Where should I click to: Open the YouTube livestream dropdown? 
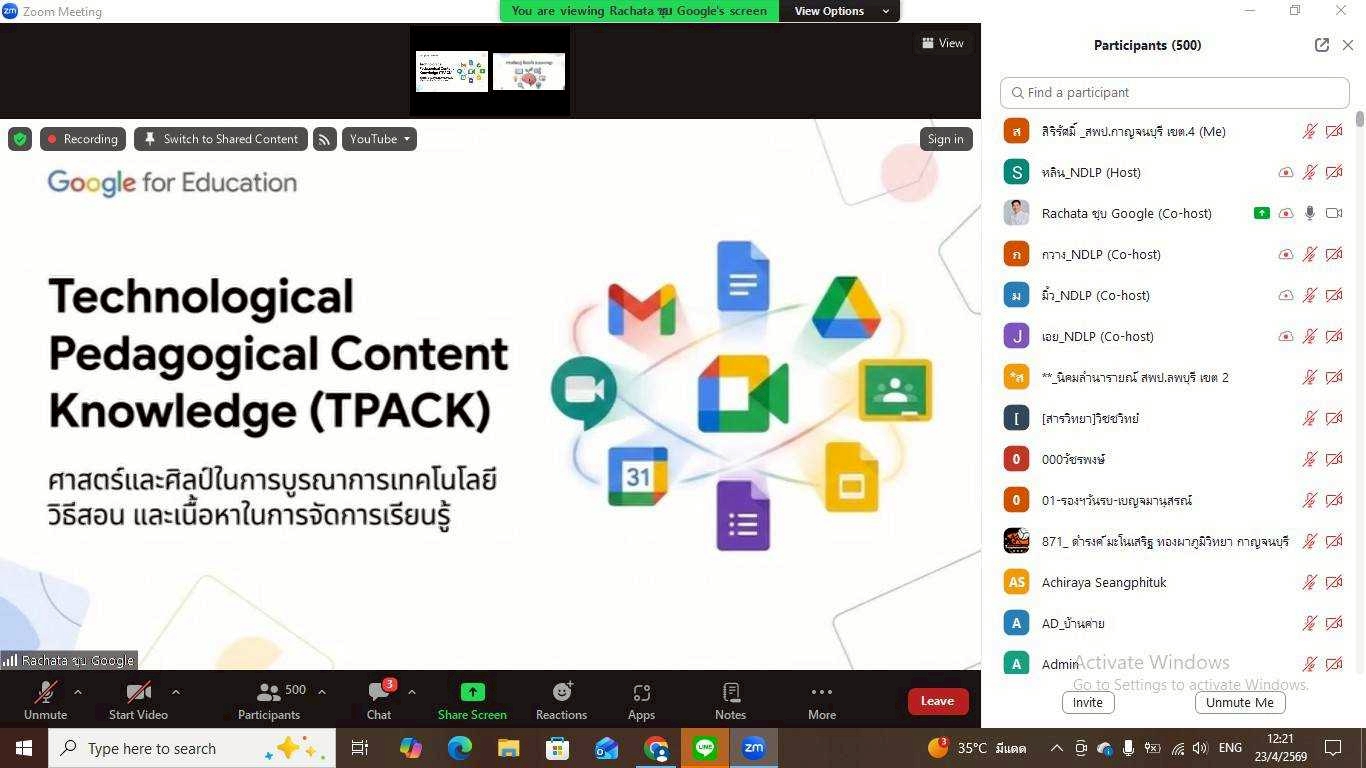(x=379, y=139)
